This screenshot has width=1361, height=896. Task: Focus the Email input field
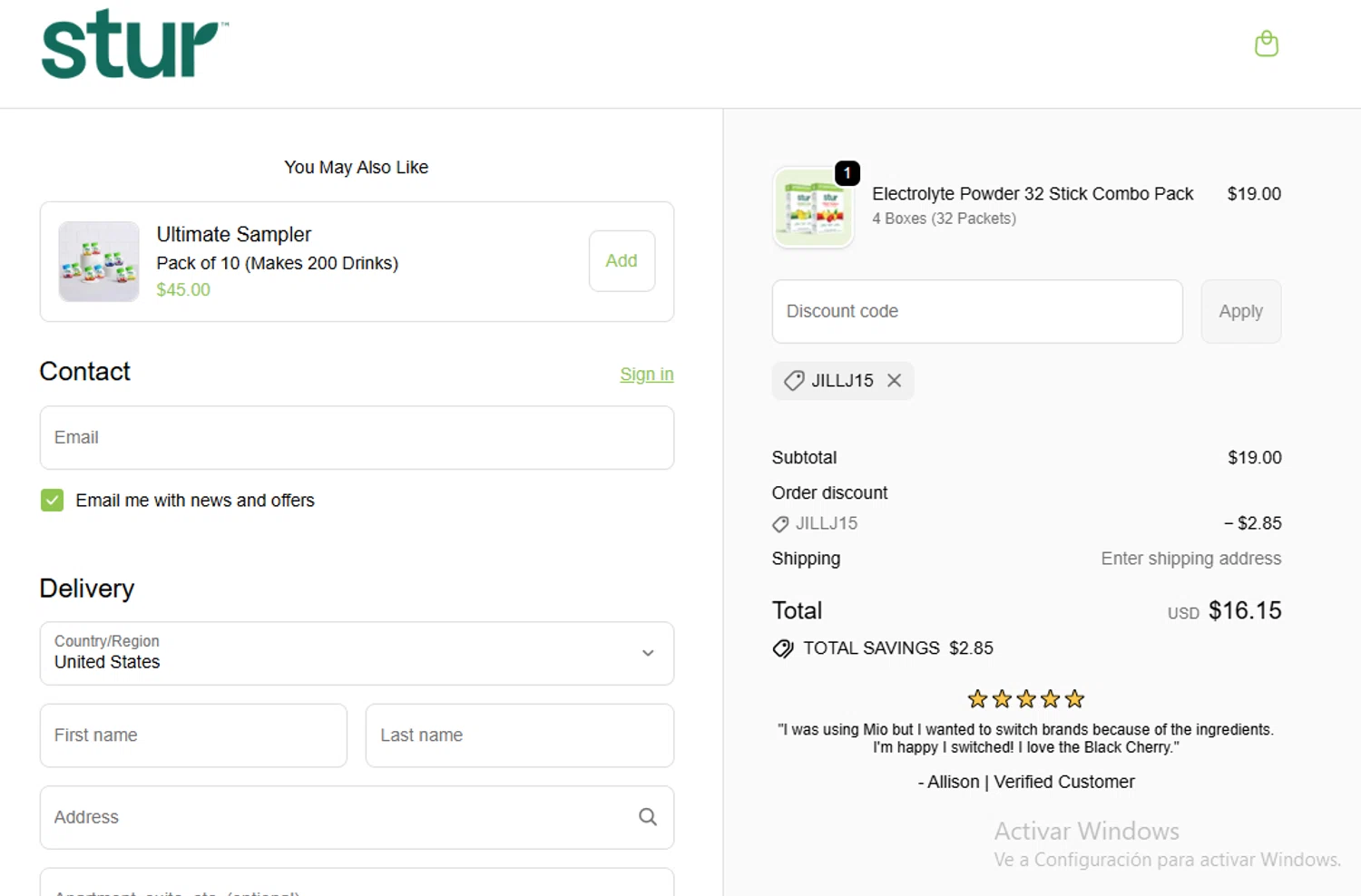click(x=357, y=437)
